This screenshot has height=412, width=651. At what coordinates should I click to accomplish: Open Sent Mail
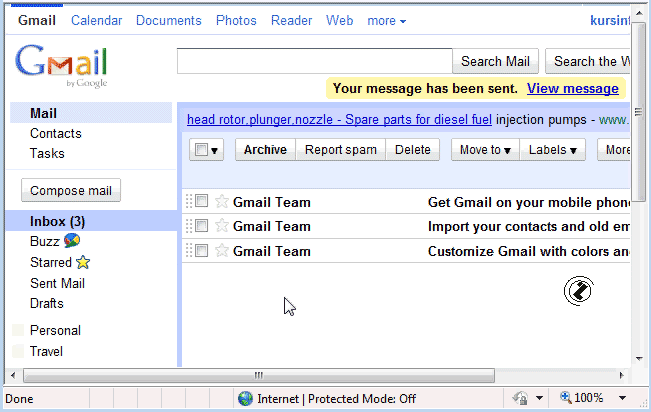(x=57, y=283)
